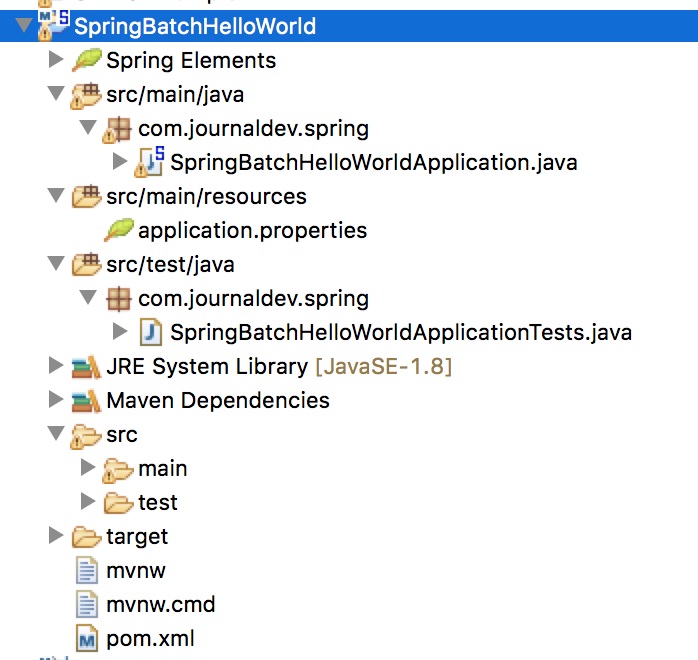Select the src/test/java label
The width and height of the screenshot is (698, 660).
pos(170,265)
